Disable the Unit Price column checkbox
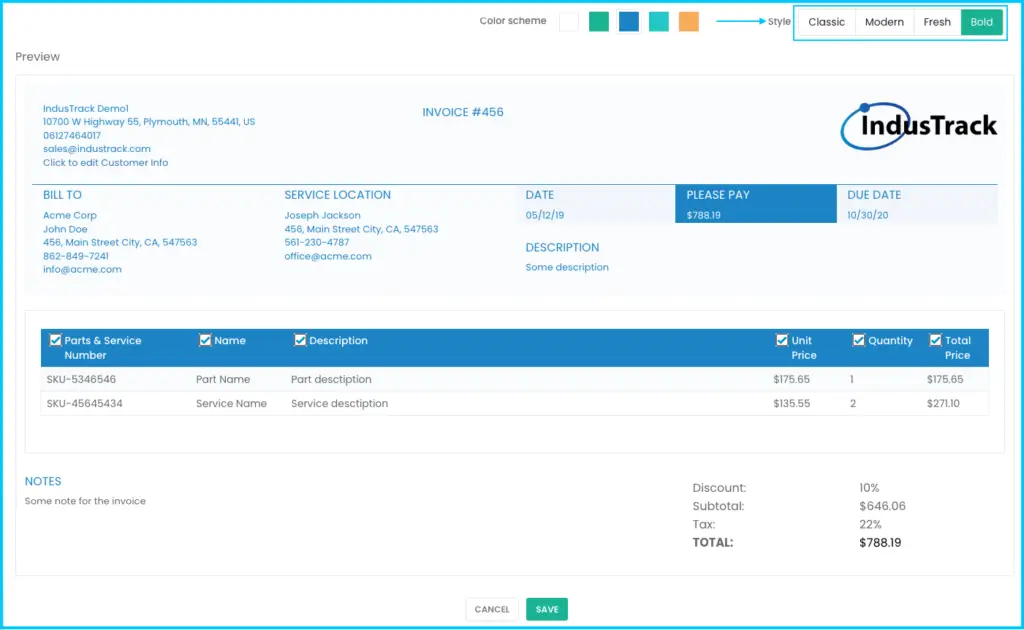This screenshot has width=1024, height=630. tap(782, 340)
